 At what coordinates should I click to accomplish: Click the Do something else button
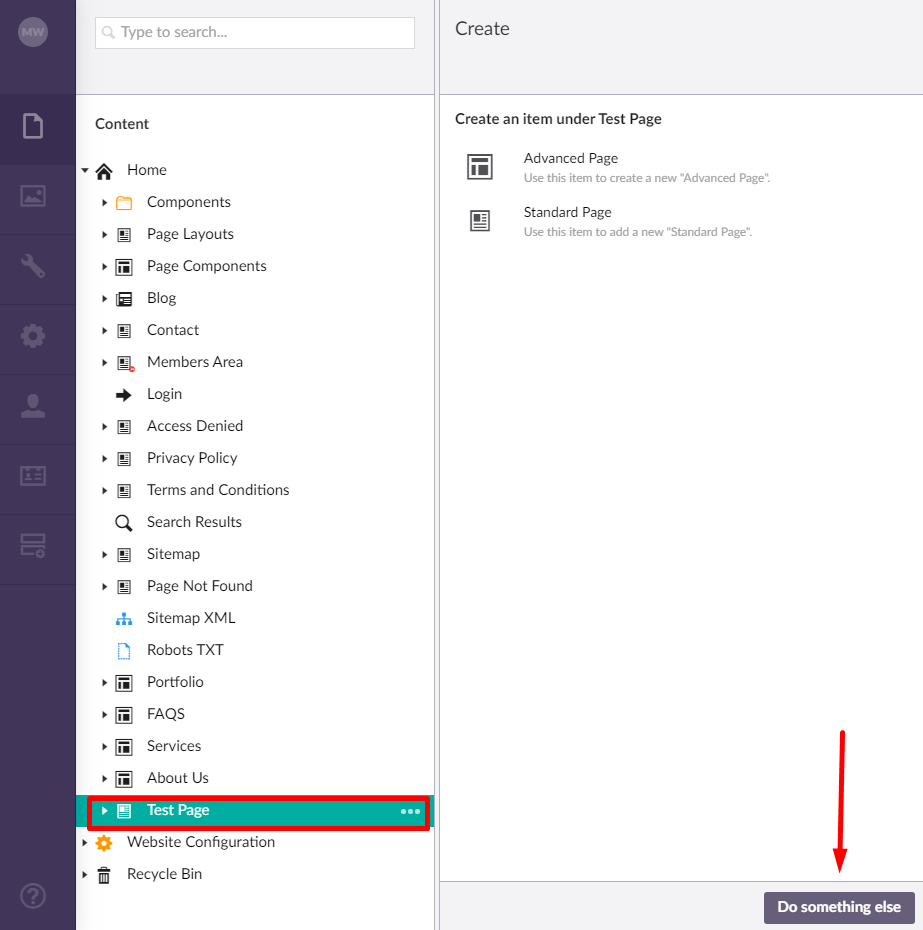pyautogui.click(x=839, y=907)
